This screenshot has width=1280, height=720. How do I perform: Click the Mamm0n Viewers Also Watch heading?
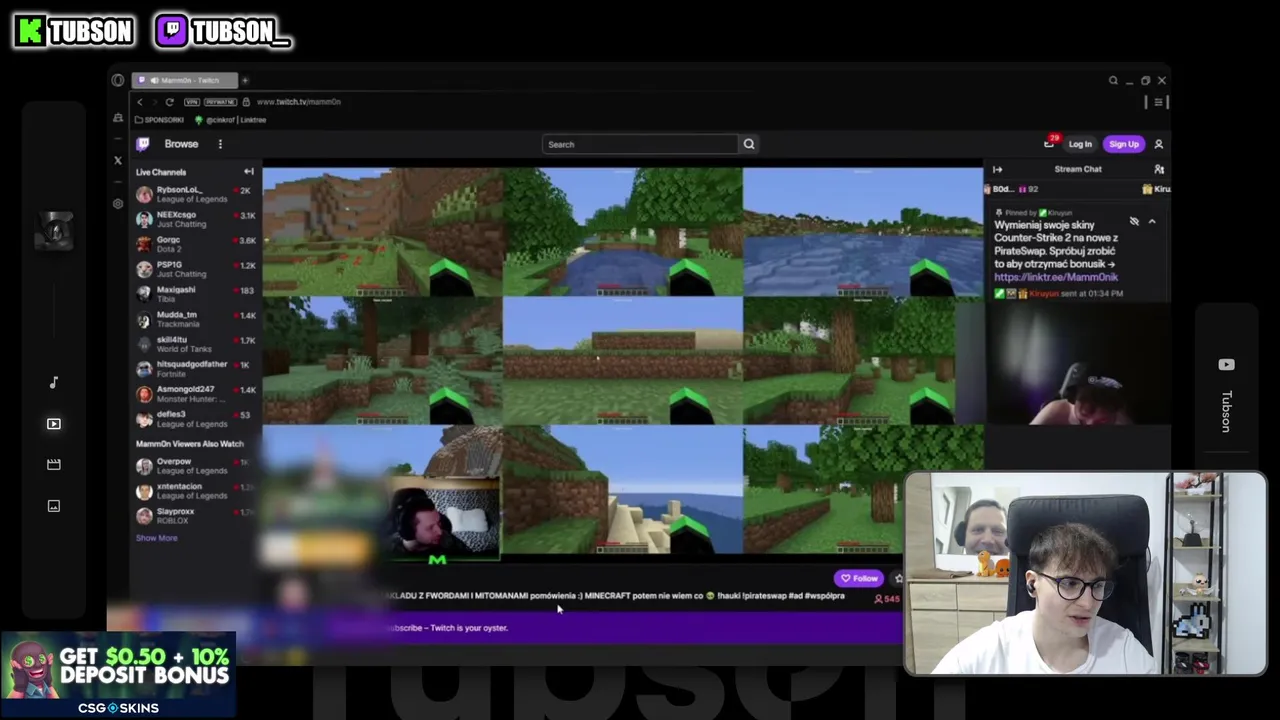pos(190,444)
